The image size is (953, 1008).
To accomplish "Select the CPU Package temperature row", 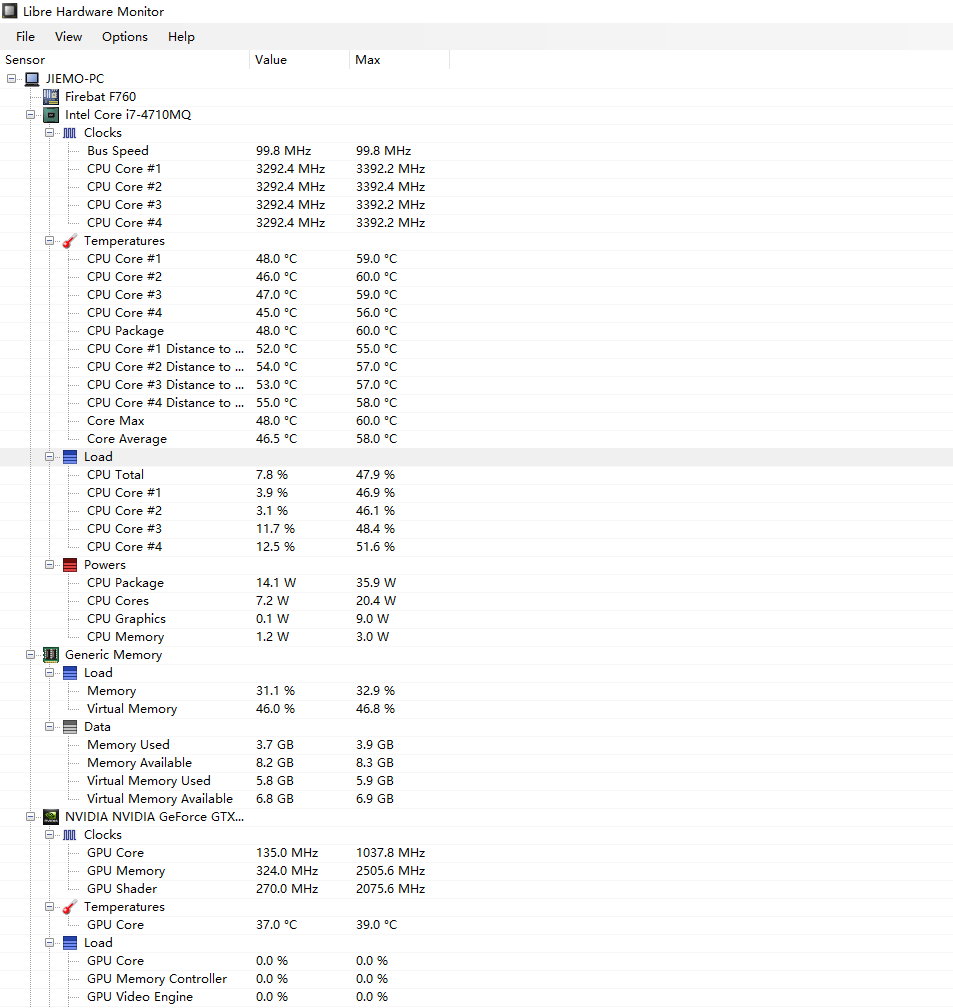I will point(476,331).
